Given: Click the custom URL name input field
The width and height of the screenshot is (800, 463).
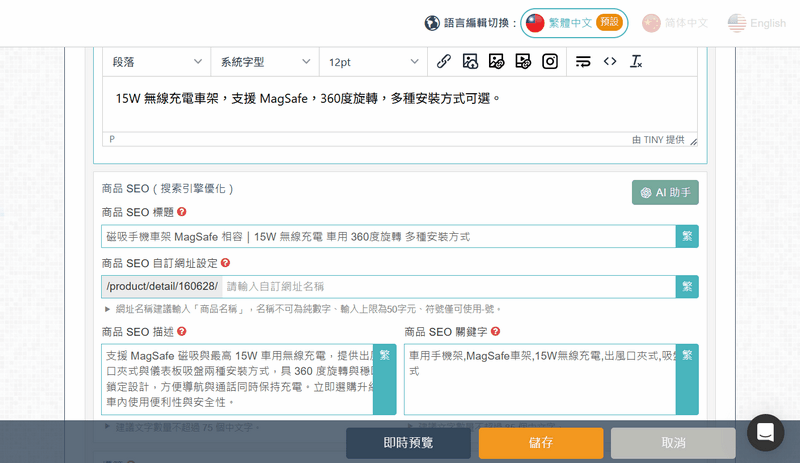Looking at the screenshot, I should tap(449, 286).
